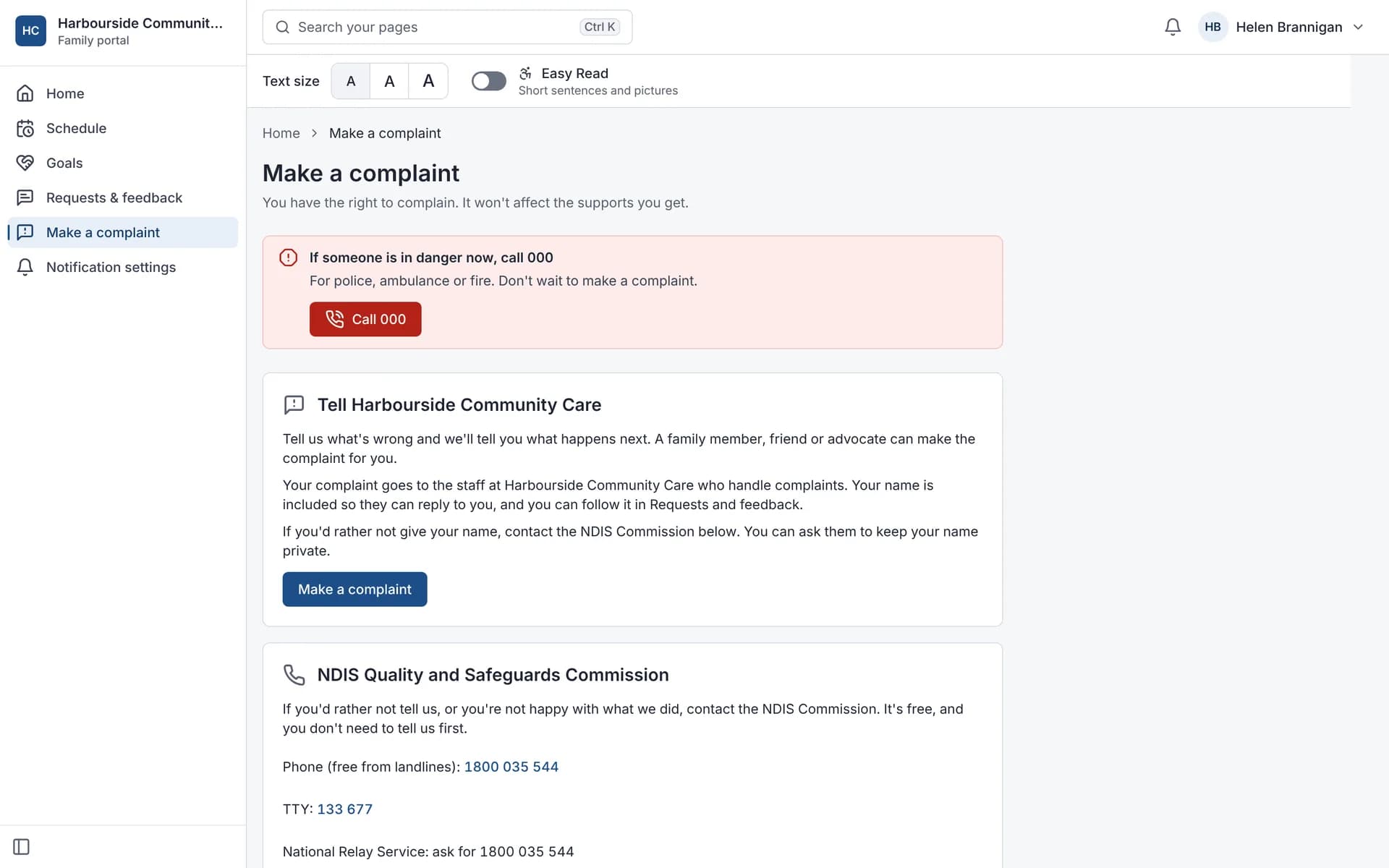Click phone icon beside NDIS Commission heading
The image size is (1389, 868).
pos(294,675)
